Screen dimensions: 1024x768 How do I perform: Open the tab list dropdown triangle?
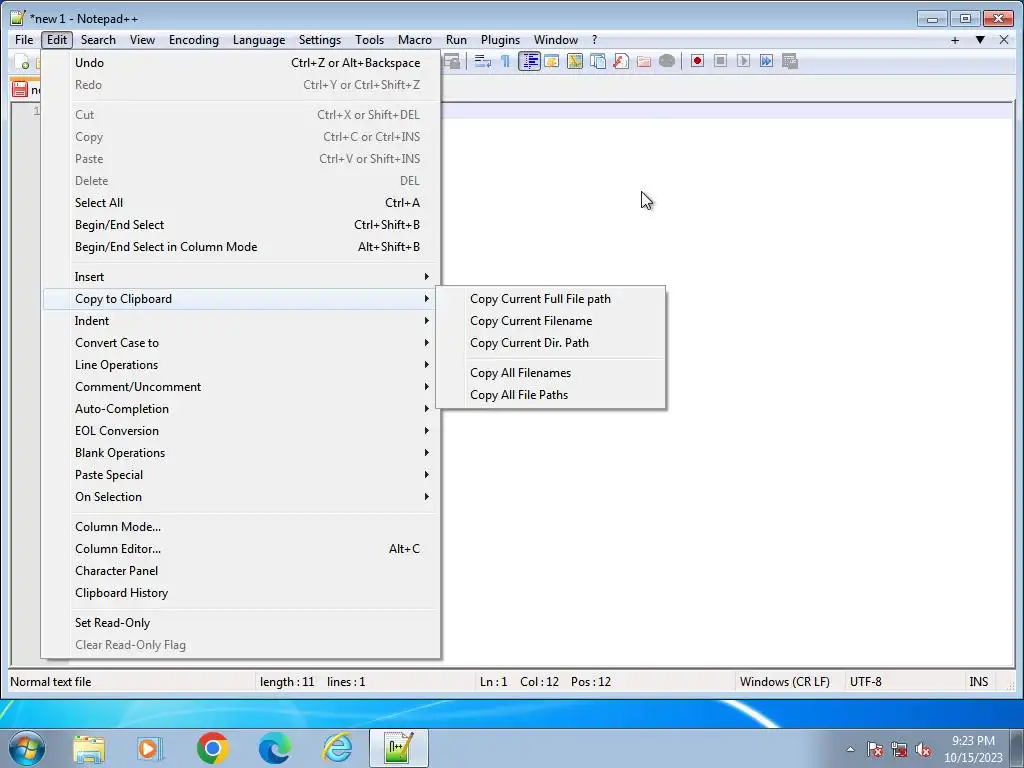pos(980,40)
